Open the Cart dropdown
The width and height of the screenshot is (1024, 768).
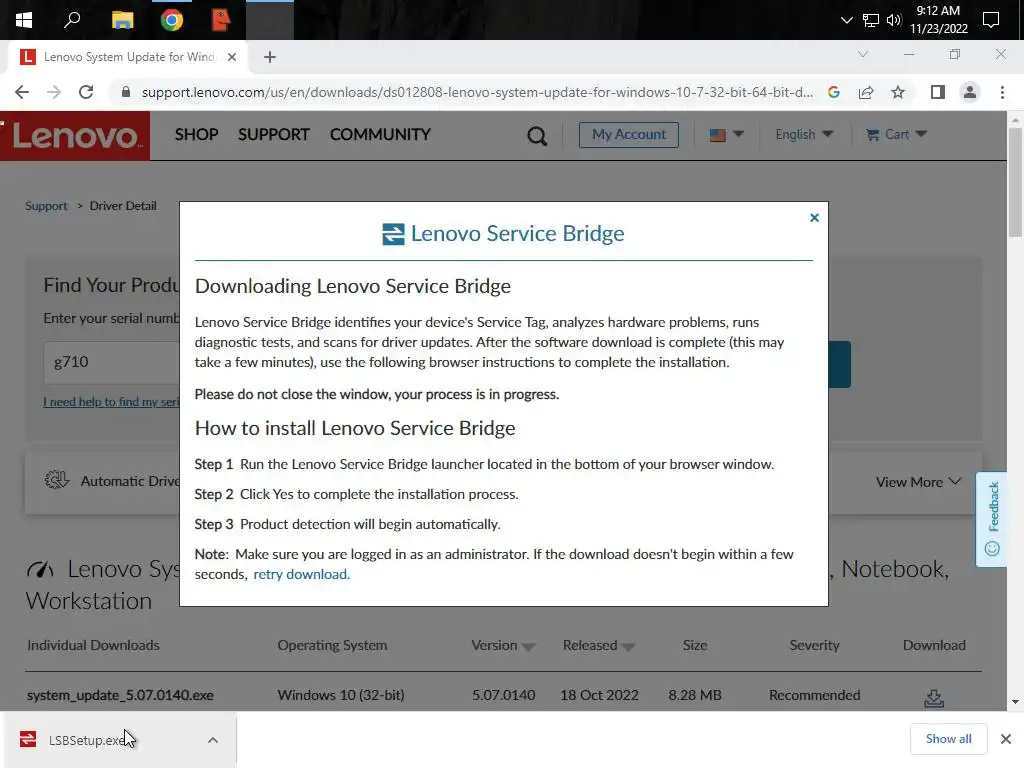[x=896, y=135]
